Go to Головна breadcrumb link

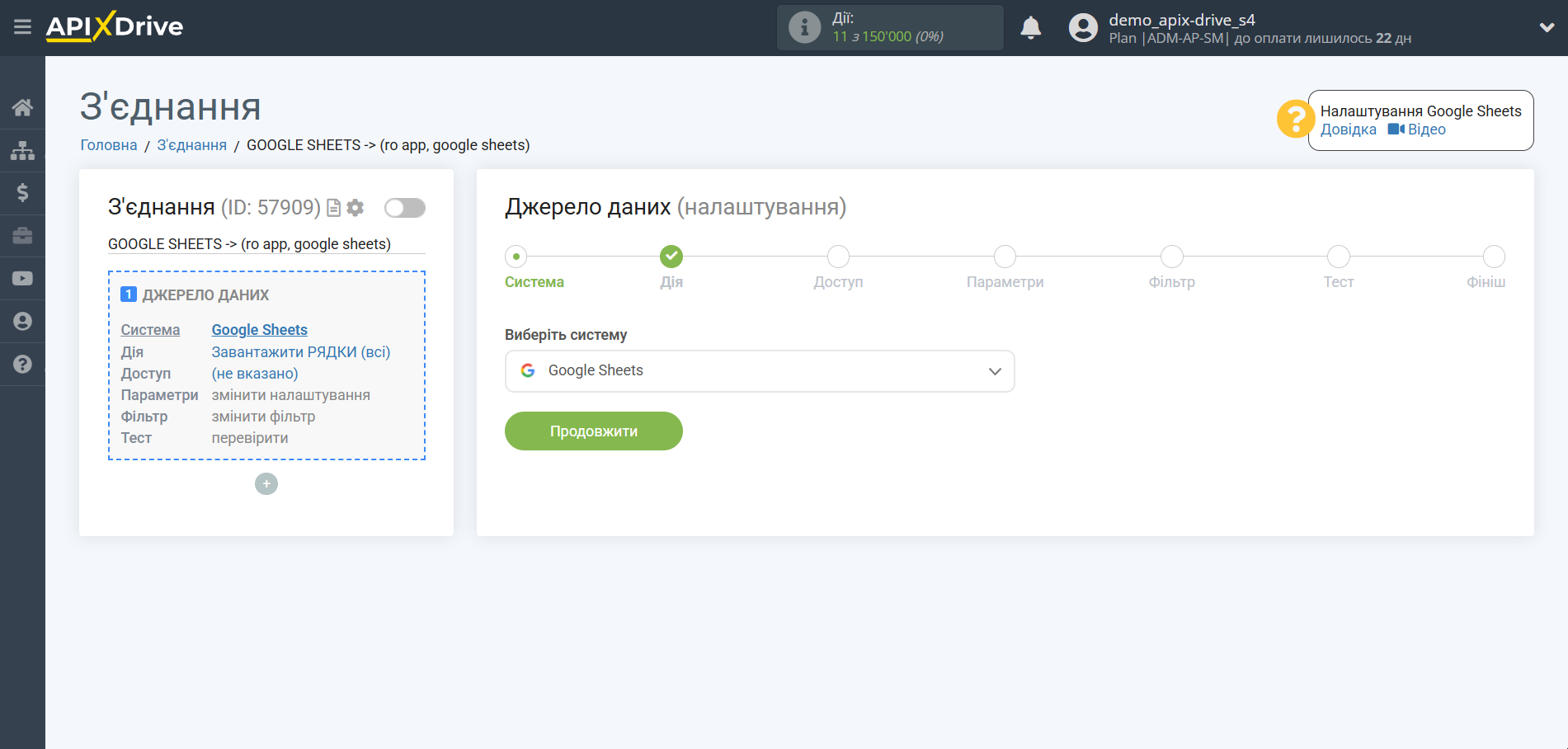(107, 144)
